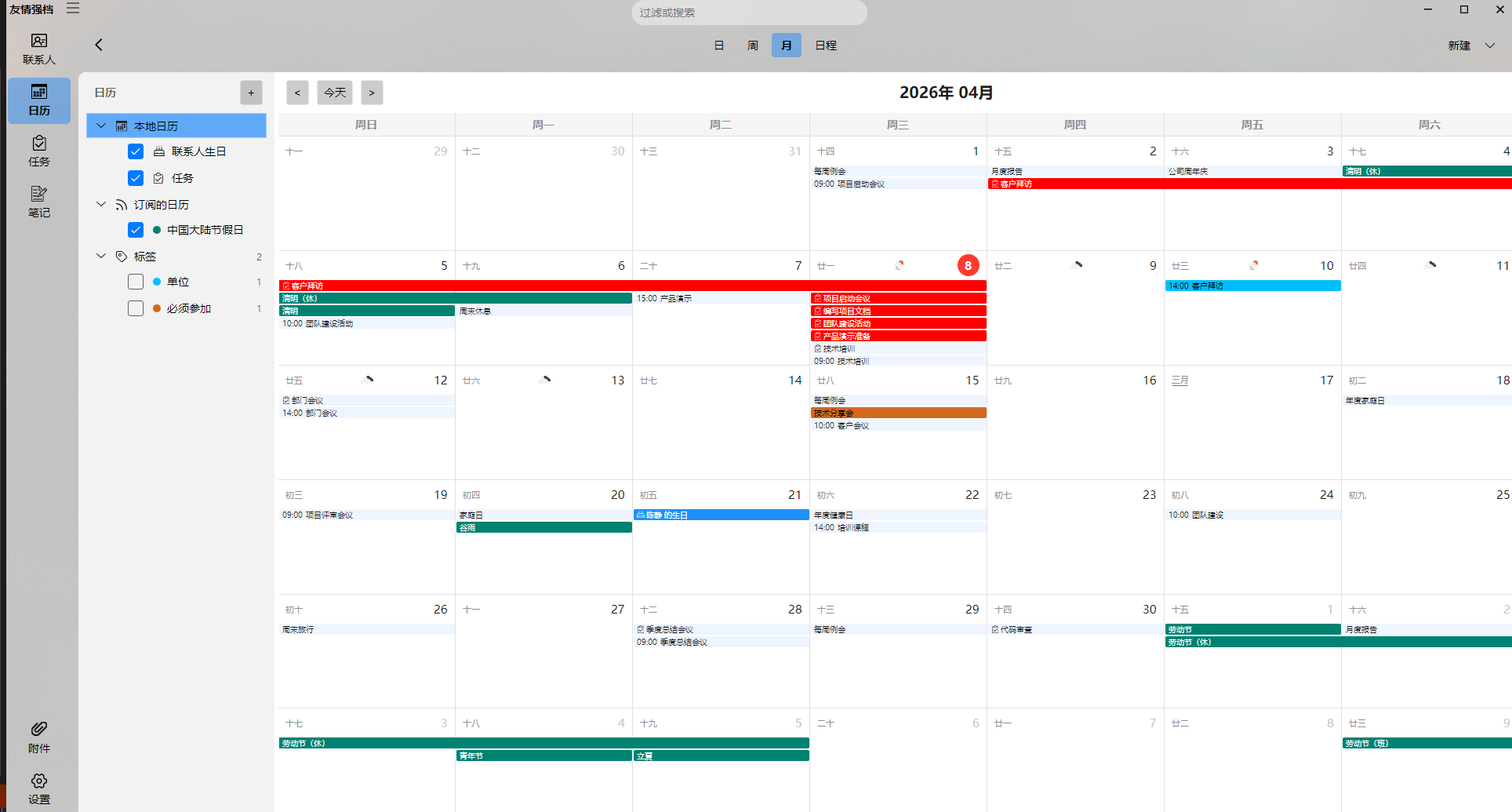Collapse the 标签 section
Image resolution: width=1512 pixels, height=812 pixels.
[100, 256]
